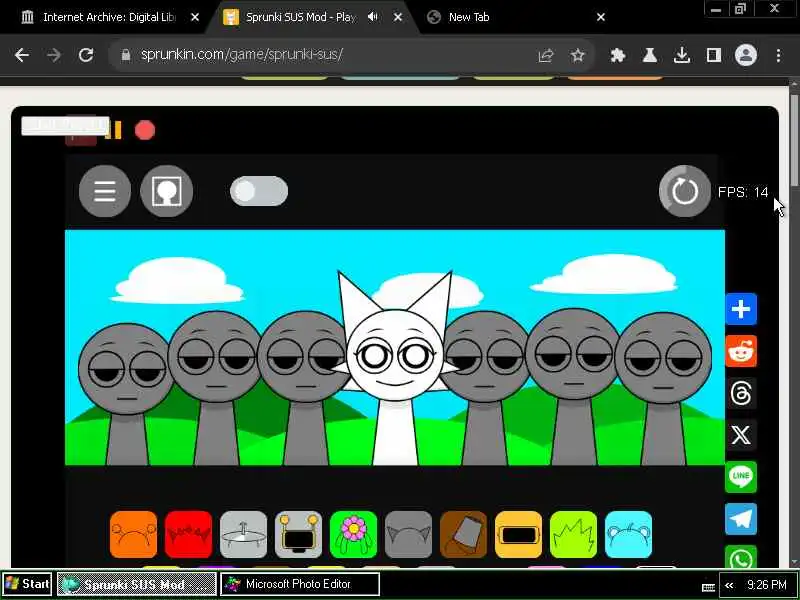
Task: Select the brown bucket sound icon
Action: pos(463,534)
